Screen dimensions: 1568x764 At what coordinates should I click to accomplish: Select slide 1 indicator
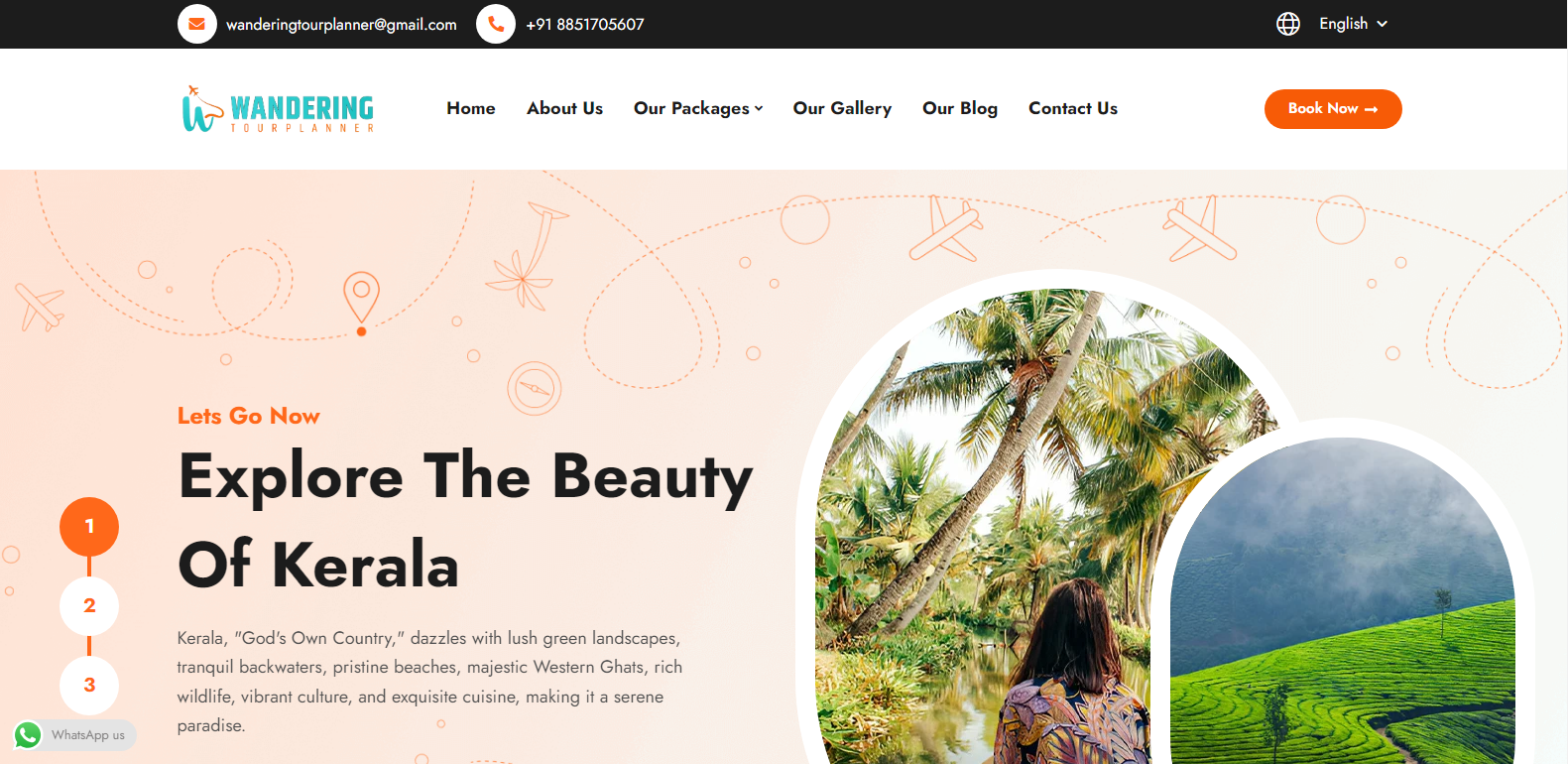pos(89,527)
